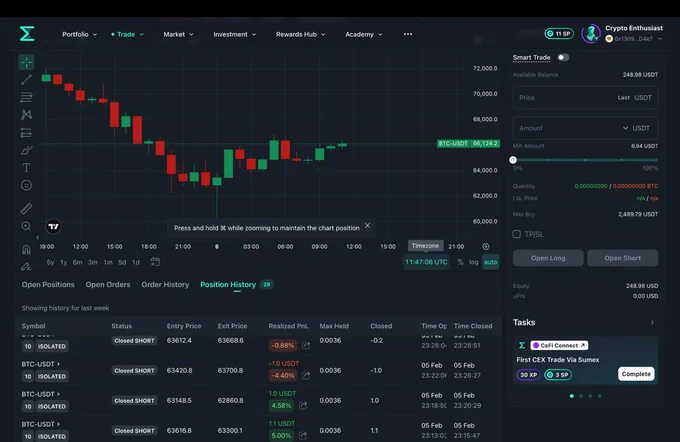The image size is (680, 442).
Task: Dismiss the zooming hint tooltip
Action: pyautogui.click(x=367, y=226)
